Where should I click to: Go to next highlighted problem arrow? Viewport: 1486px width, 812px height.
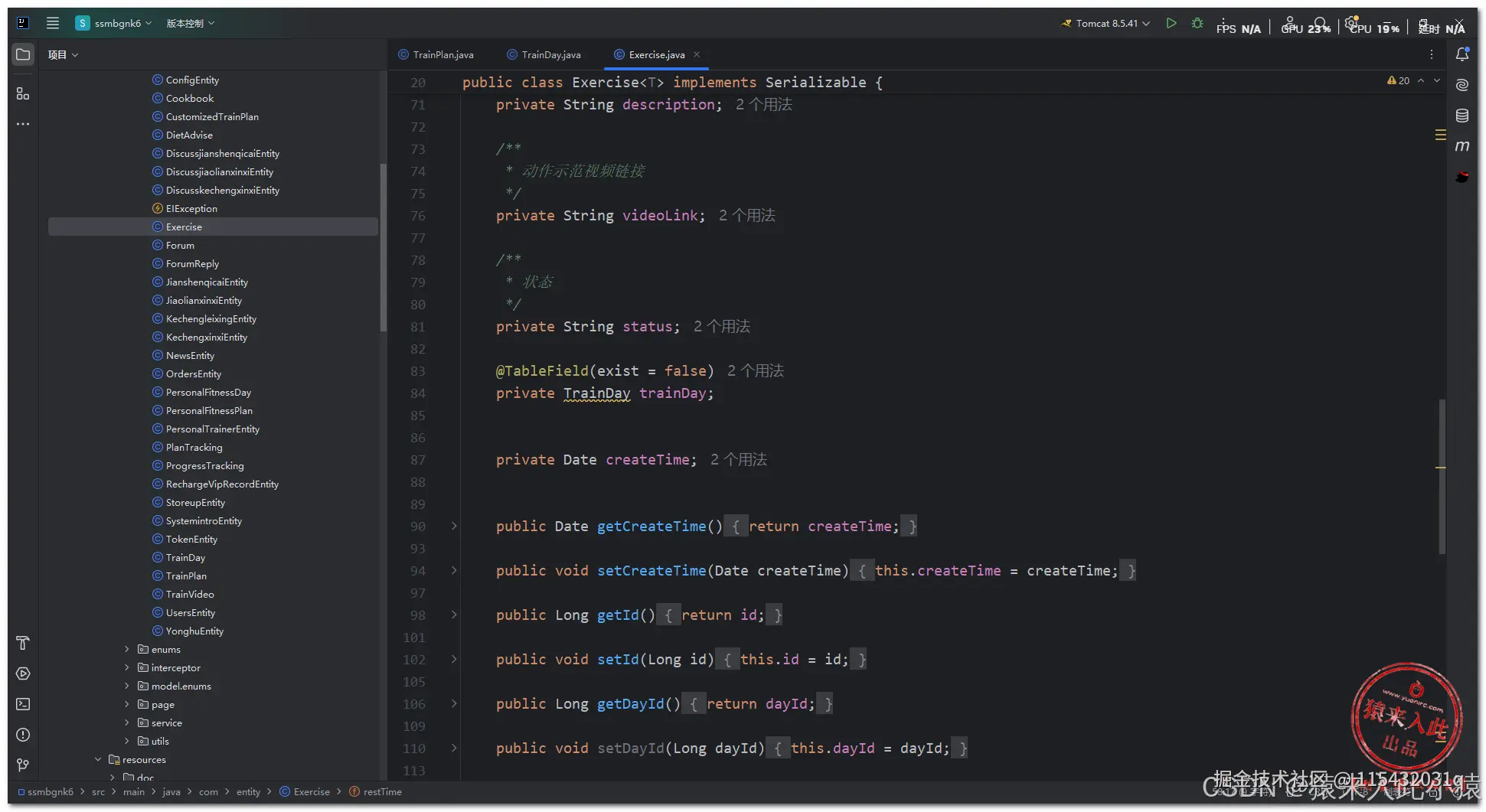click(1437, 80)
